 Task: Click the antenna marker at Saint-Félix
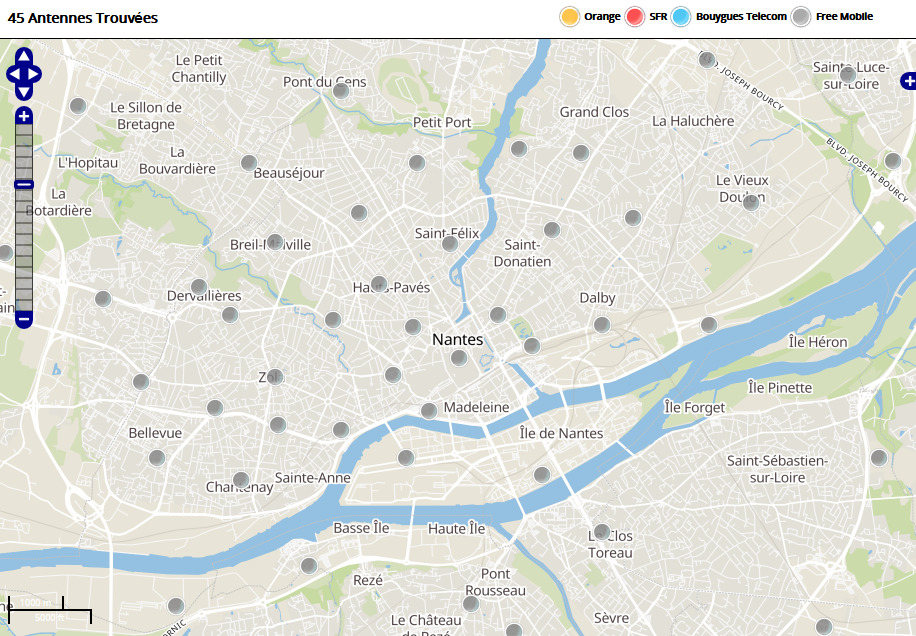450,243
